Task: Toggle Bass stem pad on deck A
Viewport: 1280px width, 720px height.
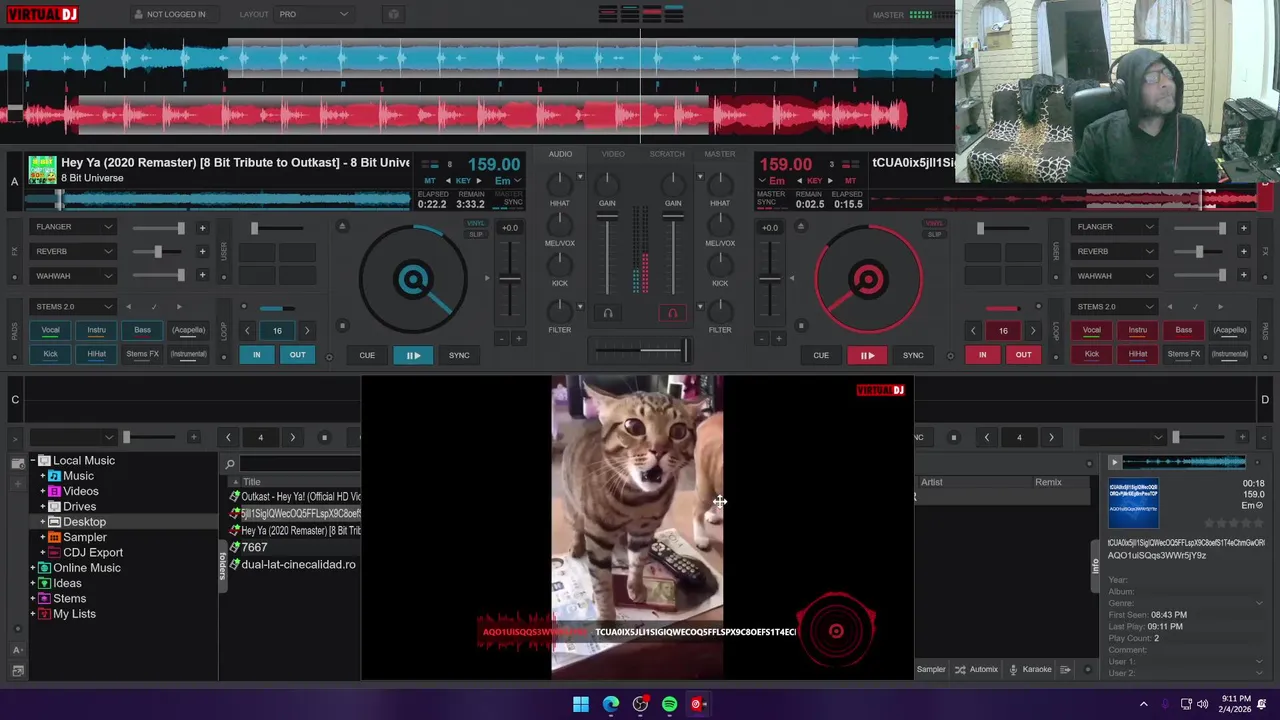Action: pyautogui.click(x=142, y=330)
